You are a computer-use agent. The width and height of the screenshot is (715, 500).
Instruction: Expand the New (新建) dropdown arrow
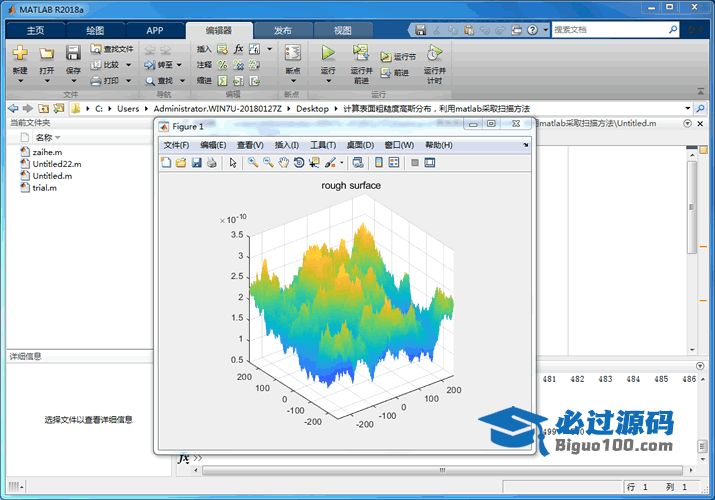[x=20, y=82]
